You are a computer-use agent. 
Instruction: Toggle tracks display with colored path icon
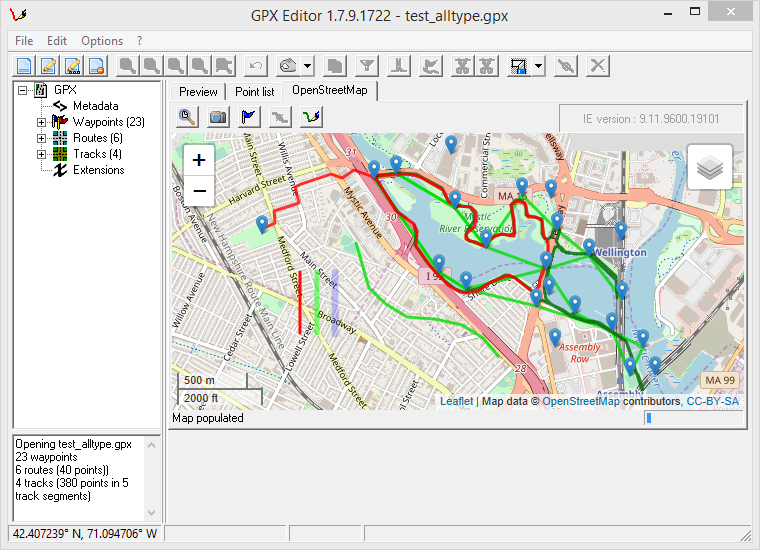[x=312, y=116]
